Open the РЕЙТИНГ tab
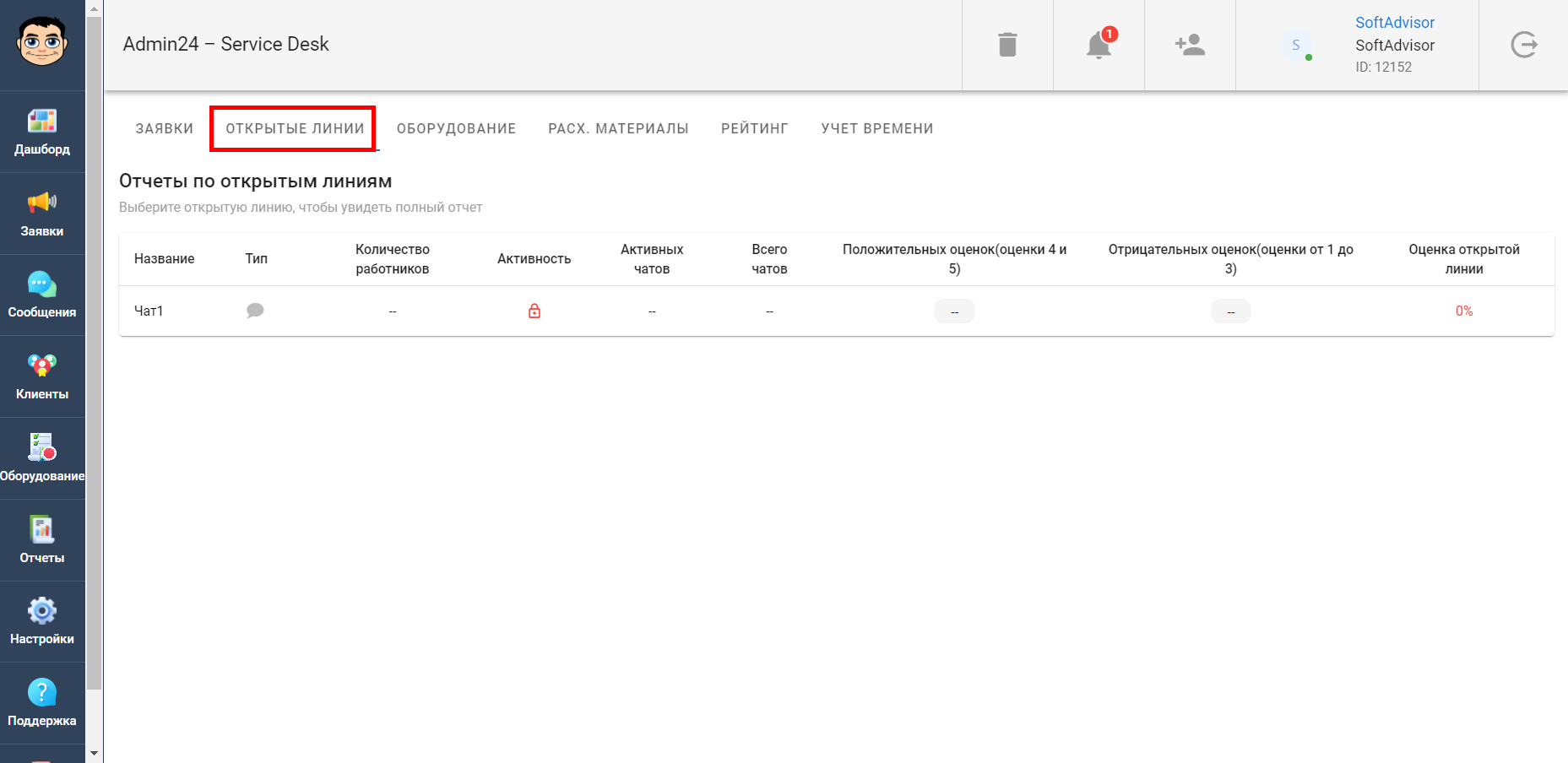This screenshot has height=763, width=1568. tap(755, 128)
